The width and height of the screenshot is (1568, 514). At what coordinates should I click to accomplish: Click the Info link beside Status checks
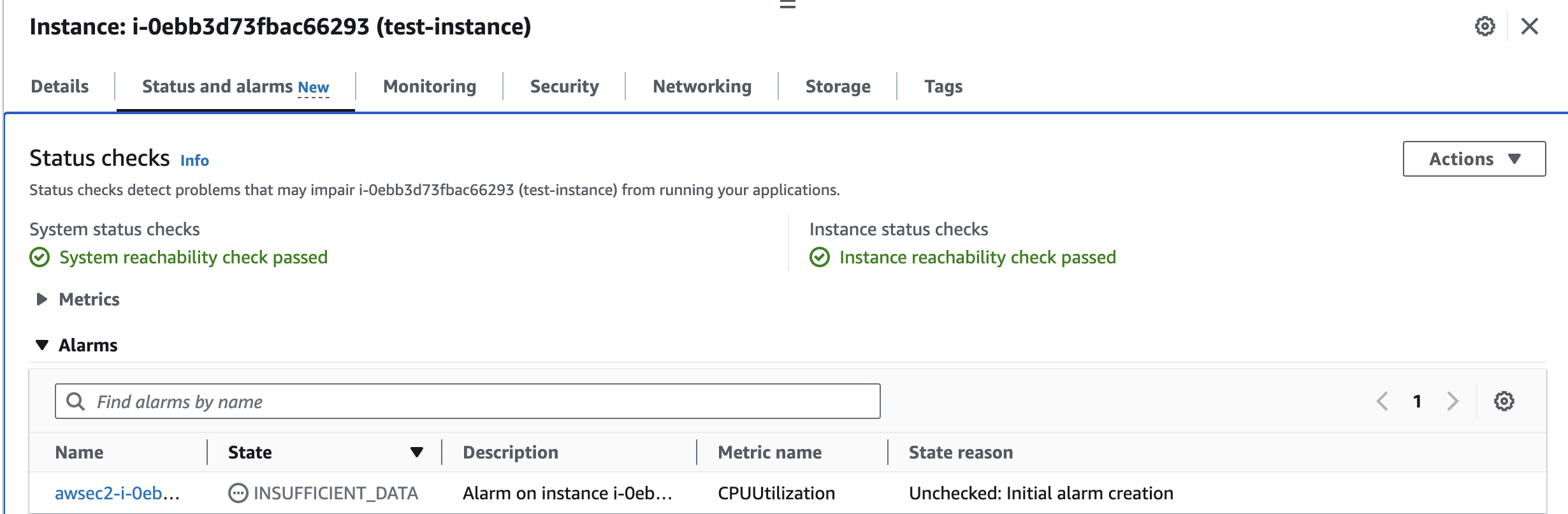coord(194,160)
